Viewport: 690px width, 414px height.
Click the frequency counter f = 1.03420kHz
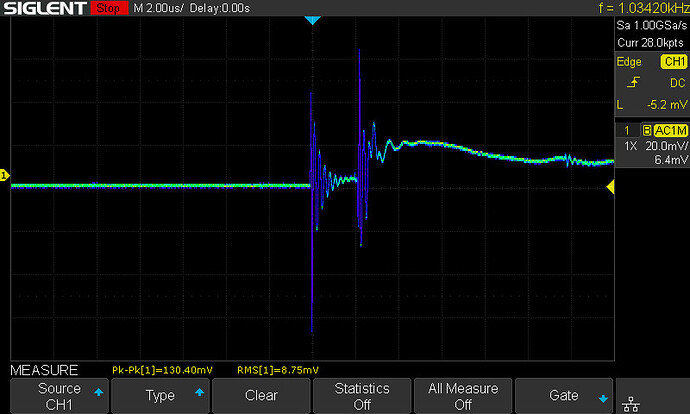tap(644, 8)
